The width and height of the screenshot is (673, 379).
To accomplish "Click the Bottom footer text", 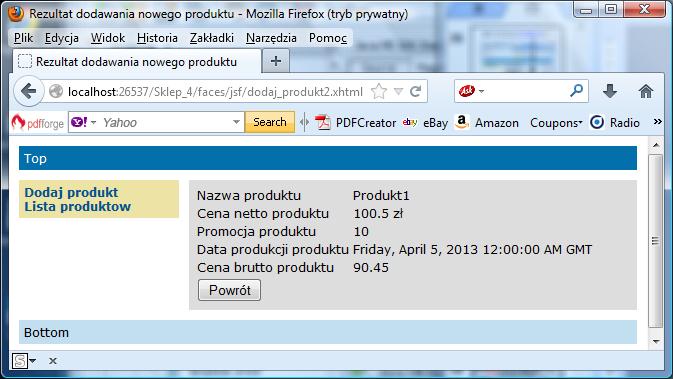I will 46,333.
